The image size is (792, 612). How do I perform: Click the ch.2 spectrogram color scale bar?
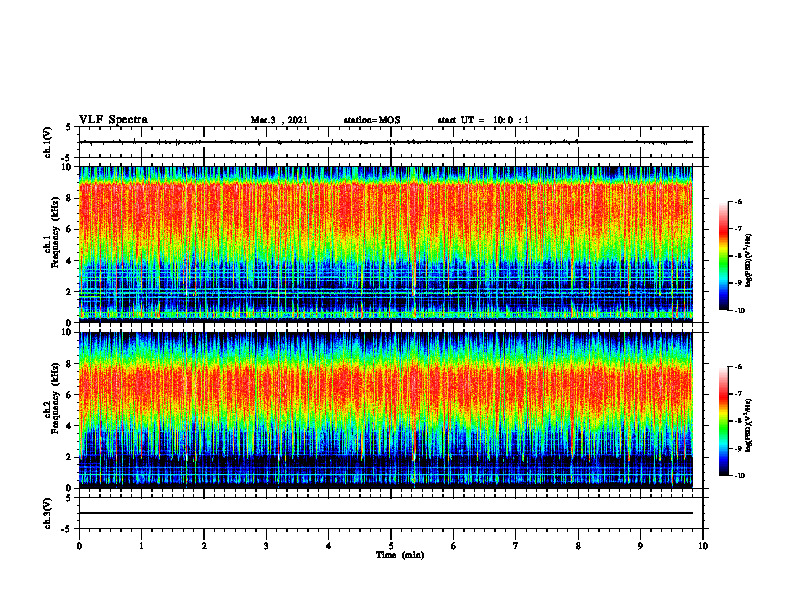[x=723, y=421]
